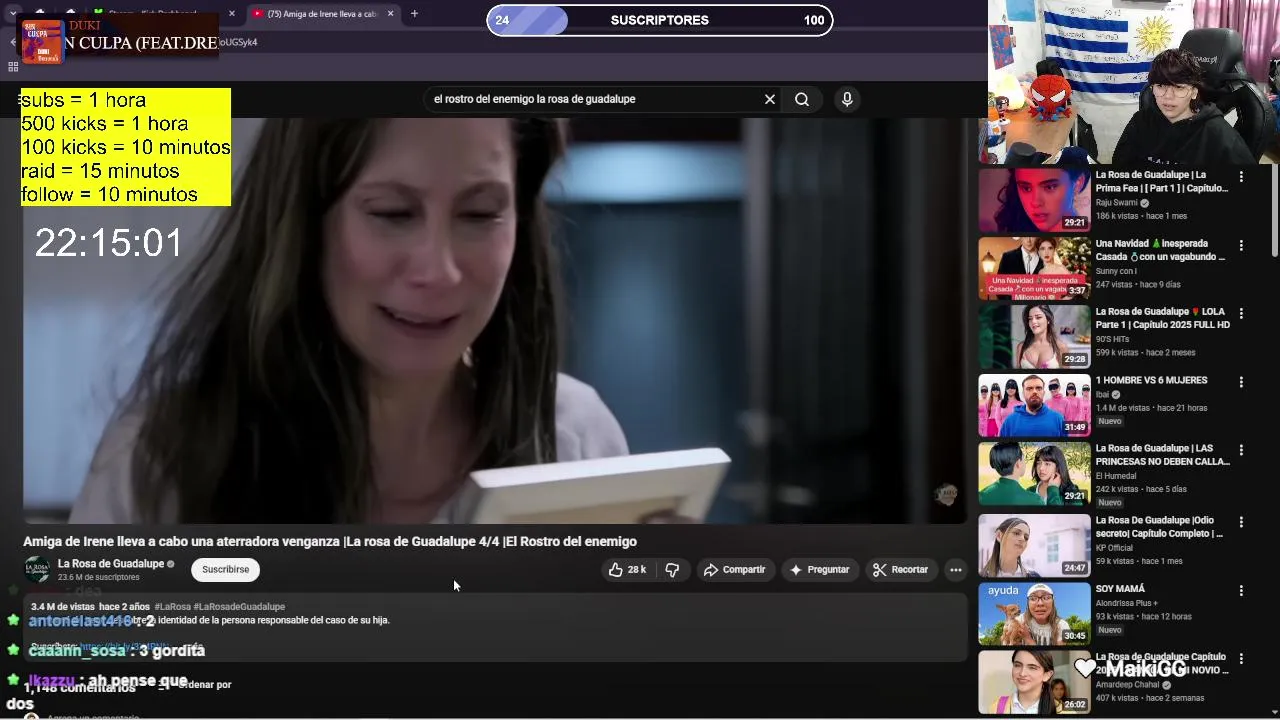Open options for La Prima Fea video

tap(1241, 176)
